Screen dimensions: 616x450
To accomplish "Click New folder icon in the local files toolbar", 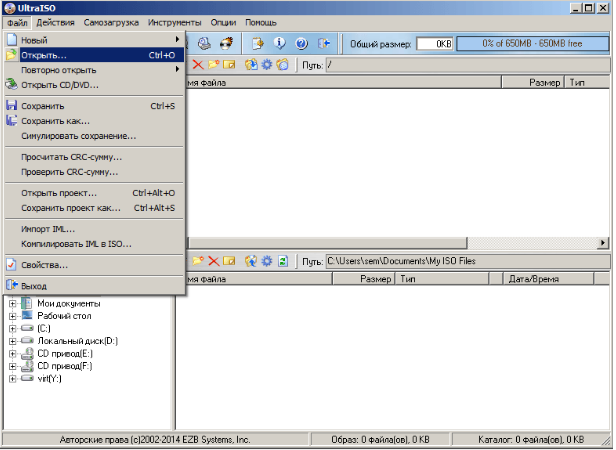I will click(198, 261).
